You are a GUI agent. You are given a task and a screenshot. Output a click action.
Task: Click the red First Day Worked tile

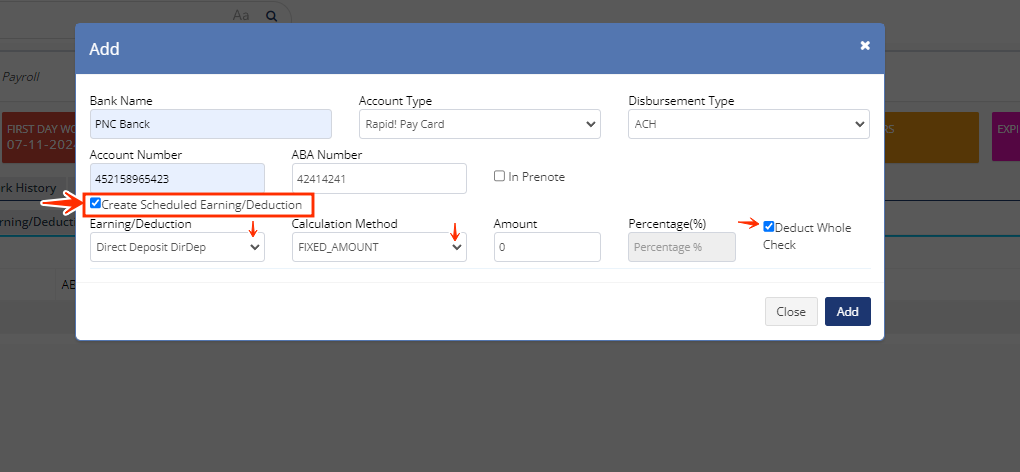point(40,137)
